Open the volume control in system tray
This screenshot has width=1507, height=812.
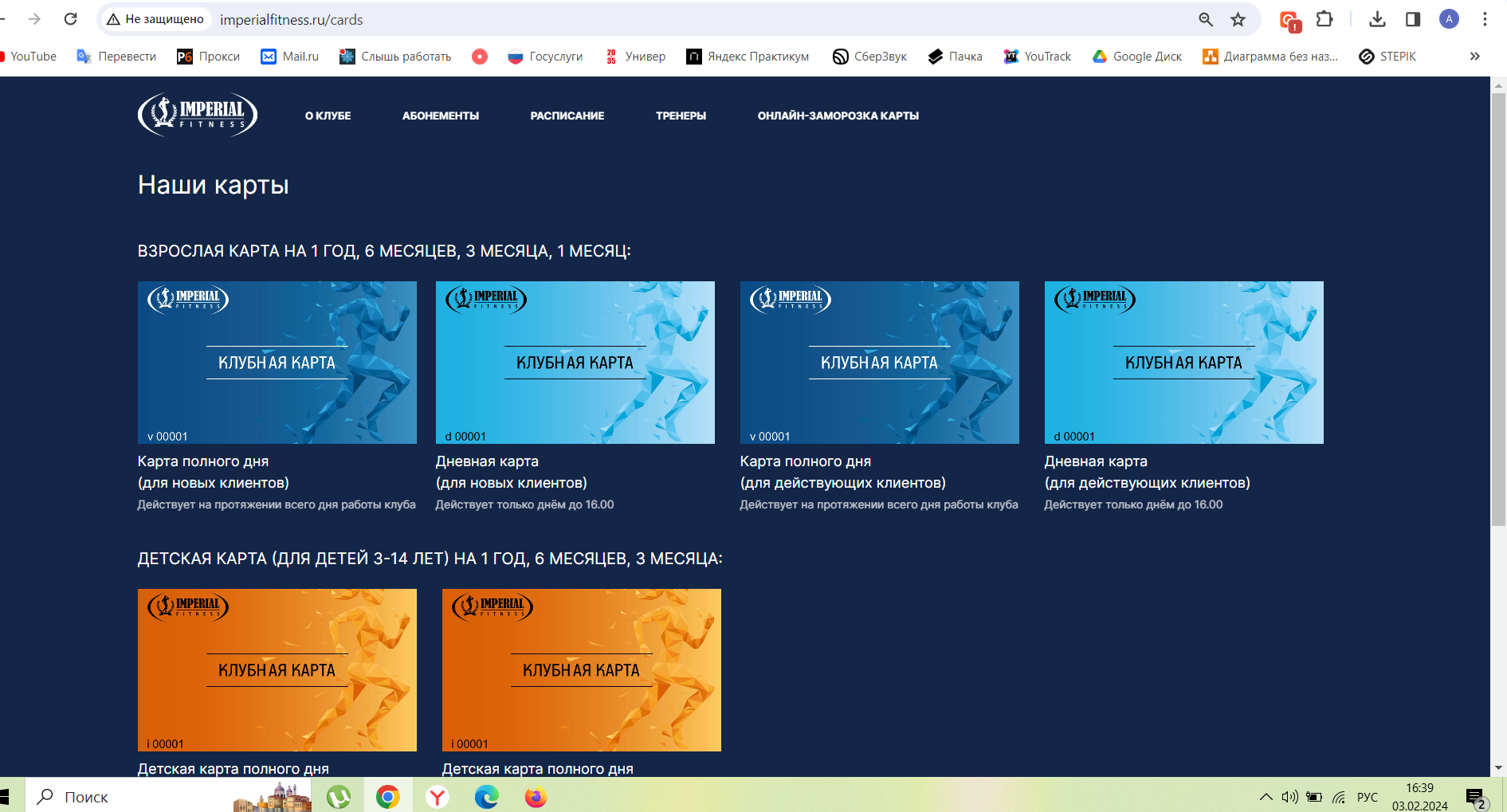[1289, 797]
